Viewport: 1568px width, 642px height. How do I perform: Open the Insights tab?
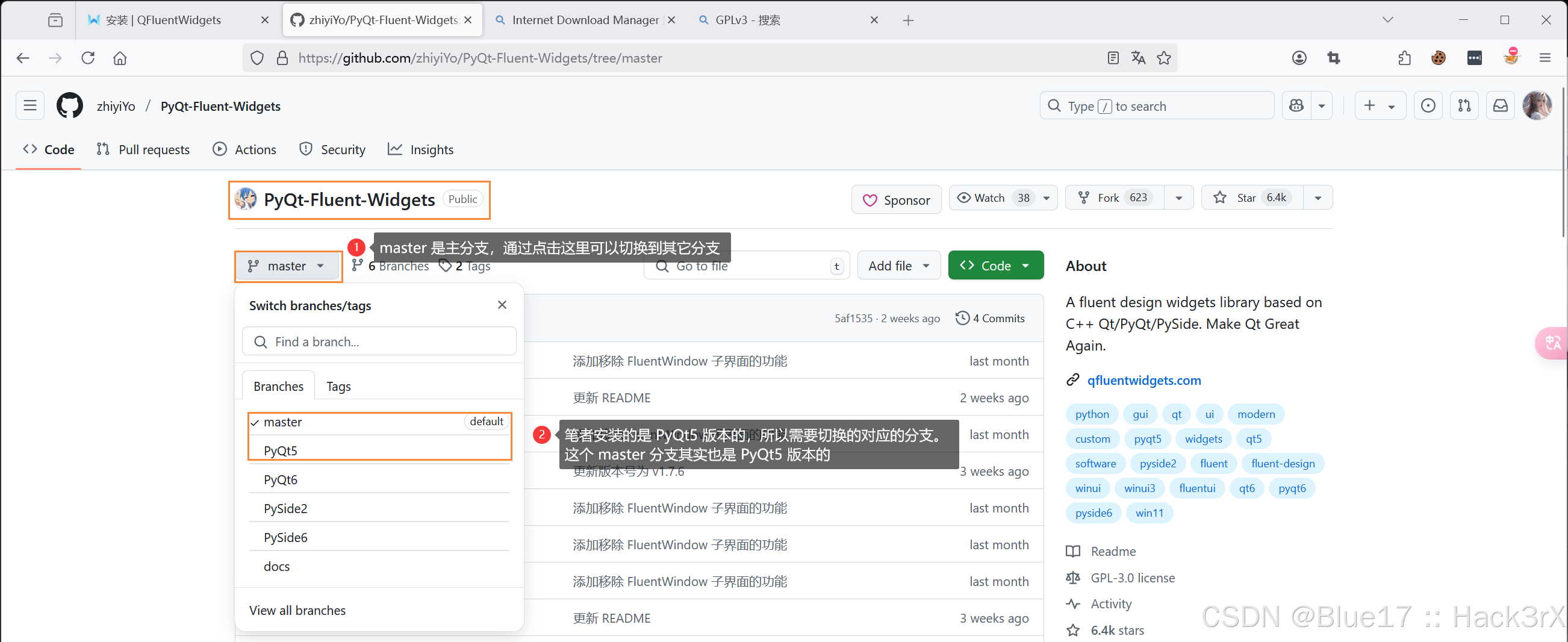[x=421, y=149]
